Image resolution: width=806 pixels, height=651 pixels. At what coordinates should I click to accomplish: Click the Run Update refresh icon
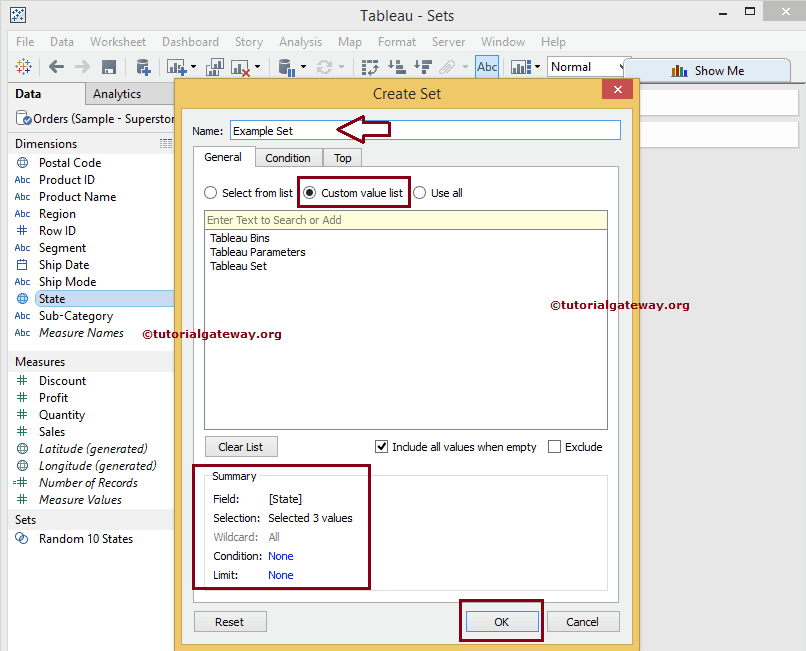(324, 67)
